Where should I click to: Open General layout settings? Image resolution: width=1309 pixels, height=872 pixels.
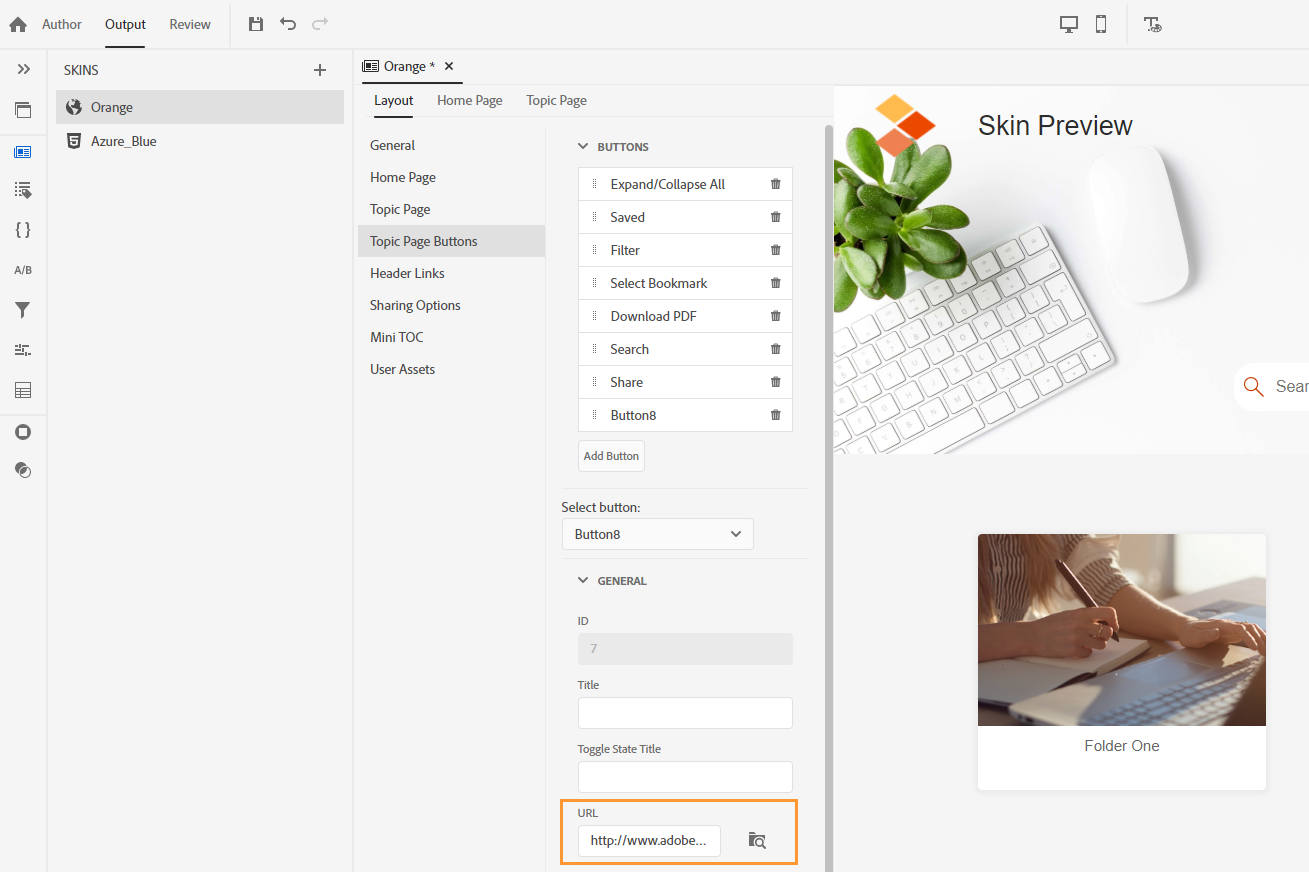pyautogui.click(x=451, y=145)
